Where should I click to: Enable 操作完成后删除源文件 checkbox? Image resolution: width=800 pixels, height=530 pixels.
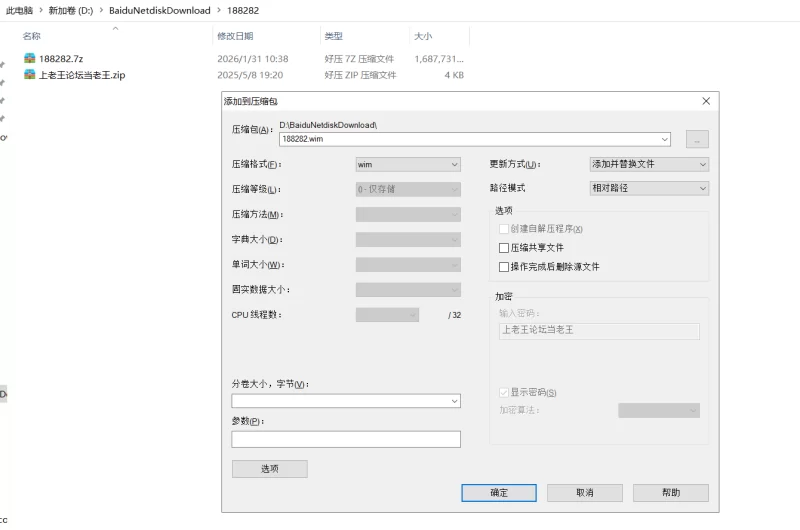click(x=504, y=267)
